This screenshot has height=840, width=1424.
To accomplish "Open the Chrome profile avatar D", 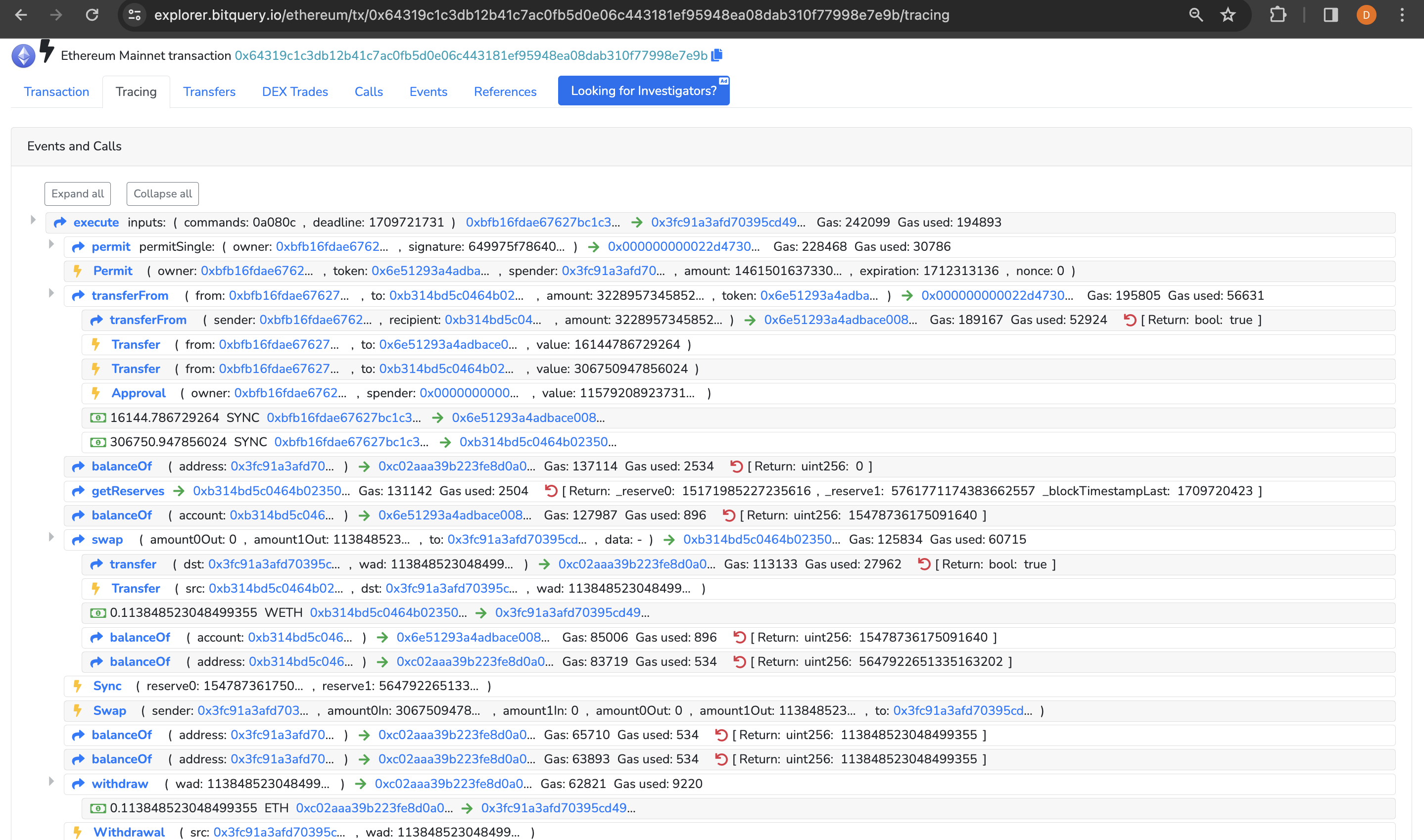I will tap(1366, 15).
